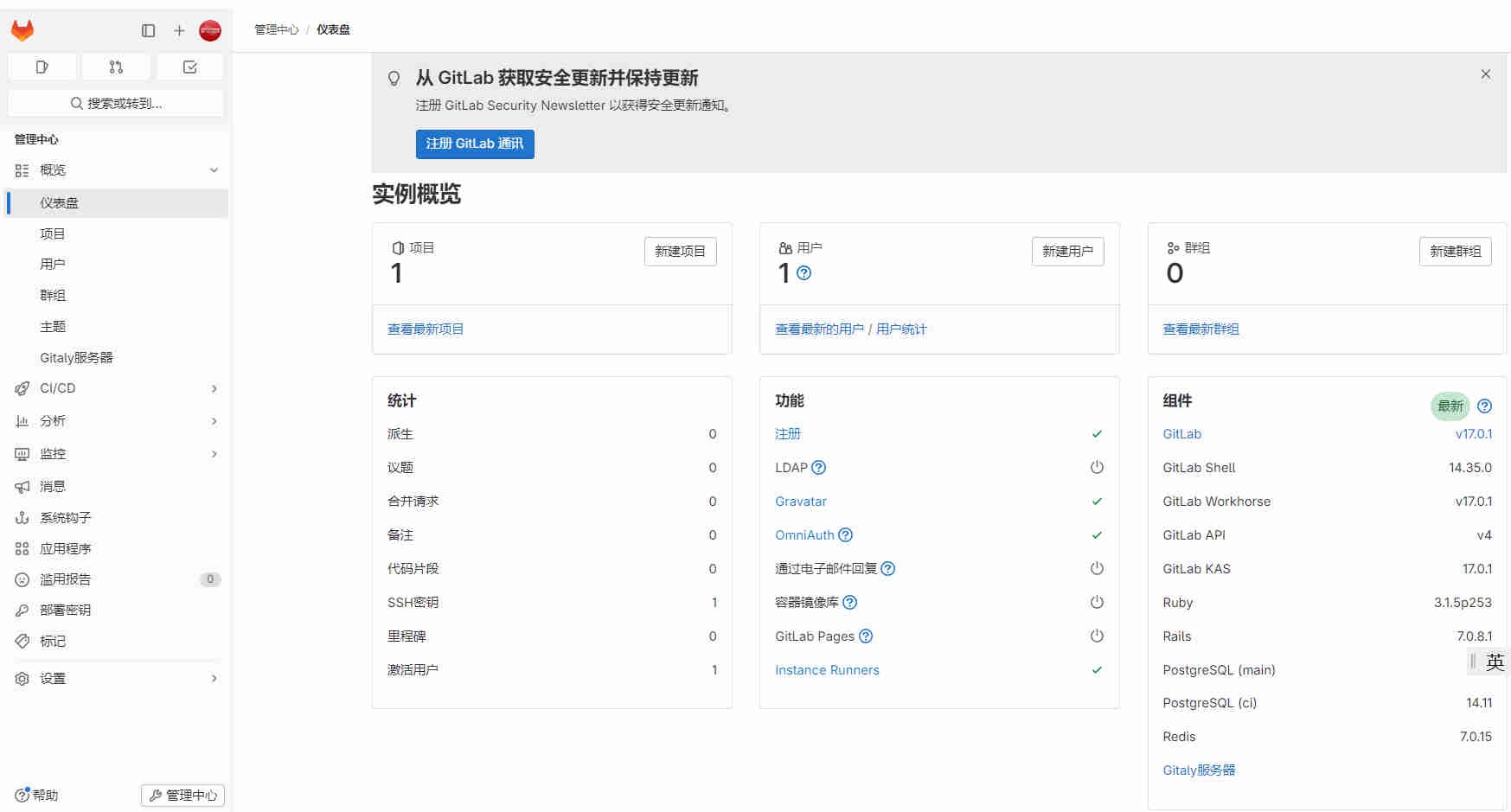Screen dimensions: 1511x812
Task: Open 查看最新项目 link
Action: coord(426,329)
